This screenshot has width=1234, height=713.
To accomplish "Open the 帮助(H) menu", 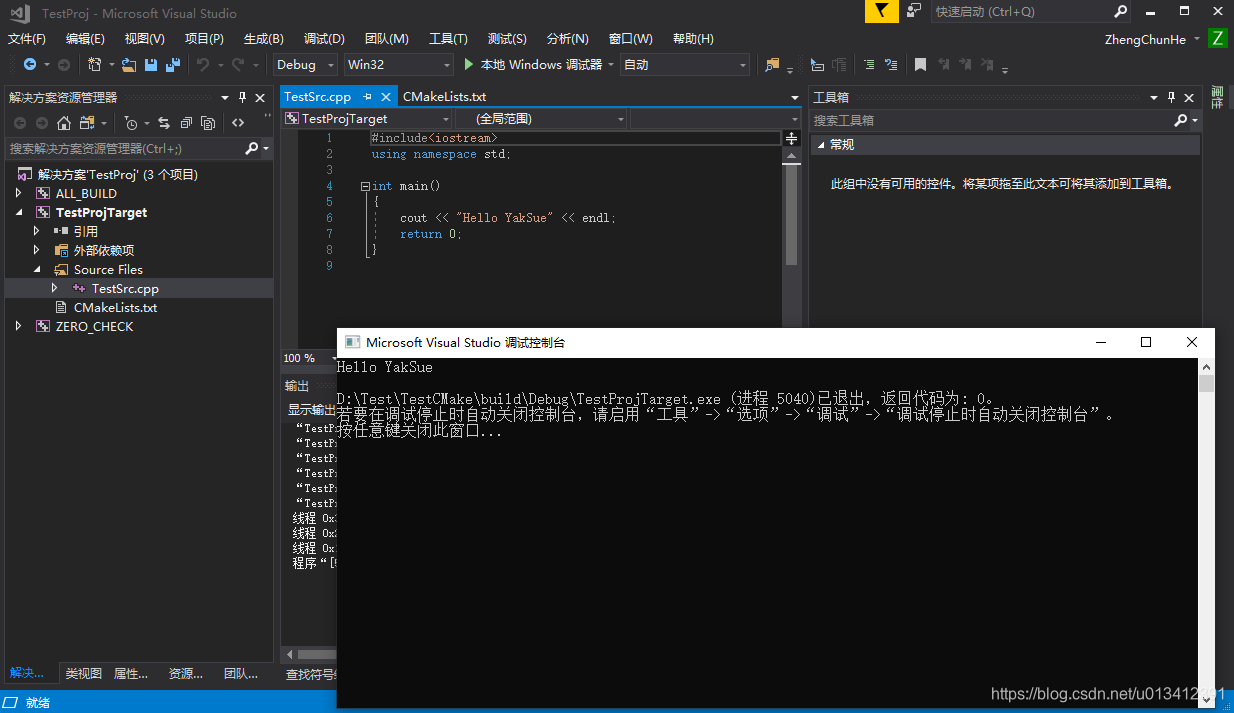I will [x=693, y=39].
